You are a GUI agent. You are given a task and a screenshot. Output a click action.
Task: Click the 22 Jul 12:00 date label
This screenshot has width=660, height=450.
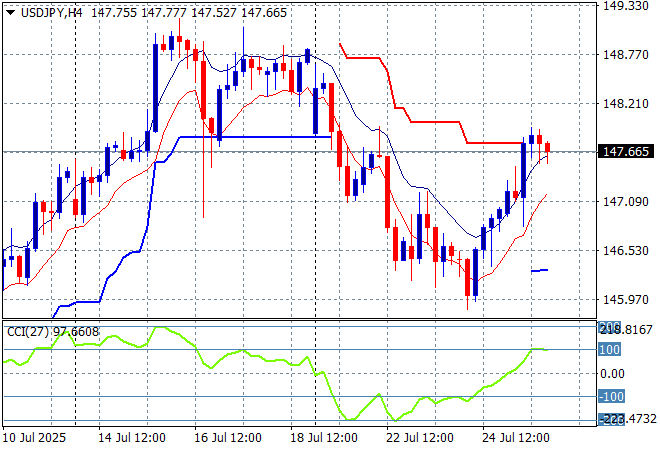pyautogui.click(x=420, y=438)
